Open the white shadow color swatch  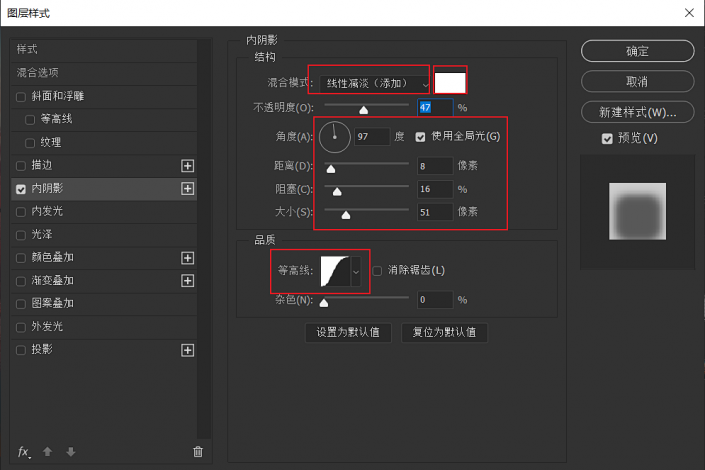tap(451, 81)
